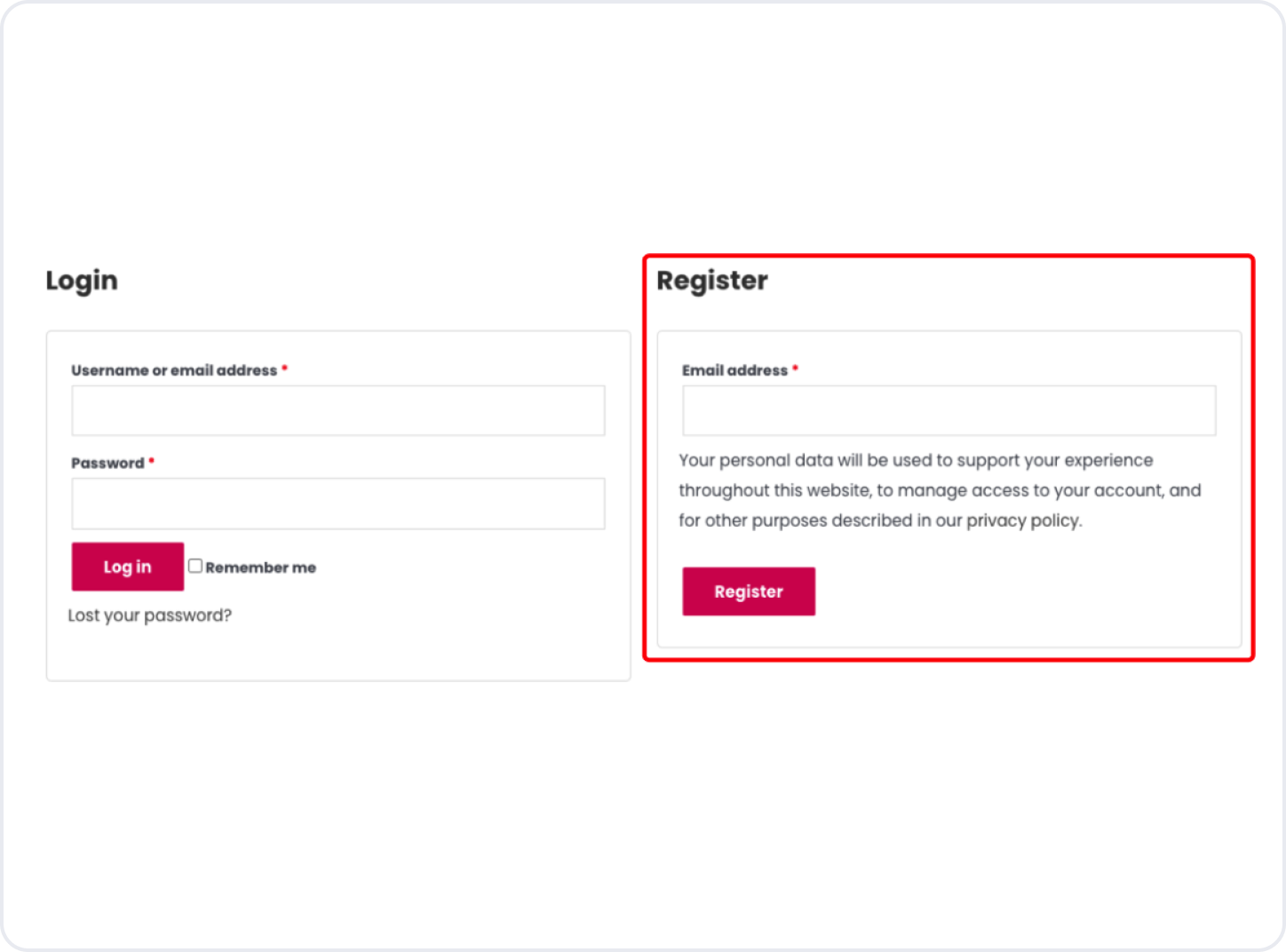The image size is (1286, 952).
Task: Click the Login heading
Action: [x=82, y=281]
